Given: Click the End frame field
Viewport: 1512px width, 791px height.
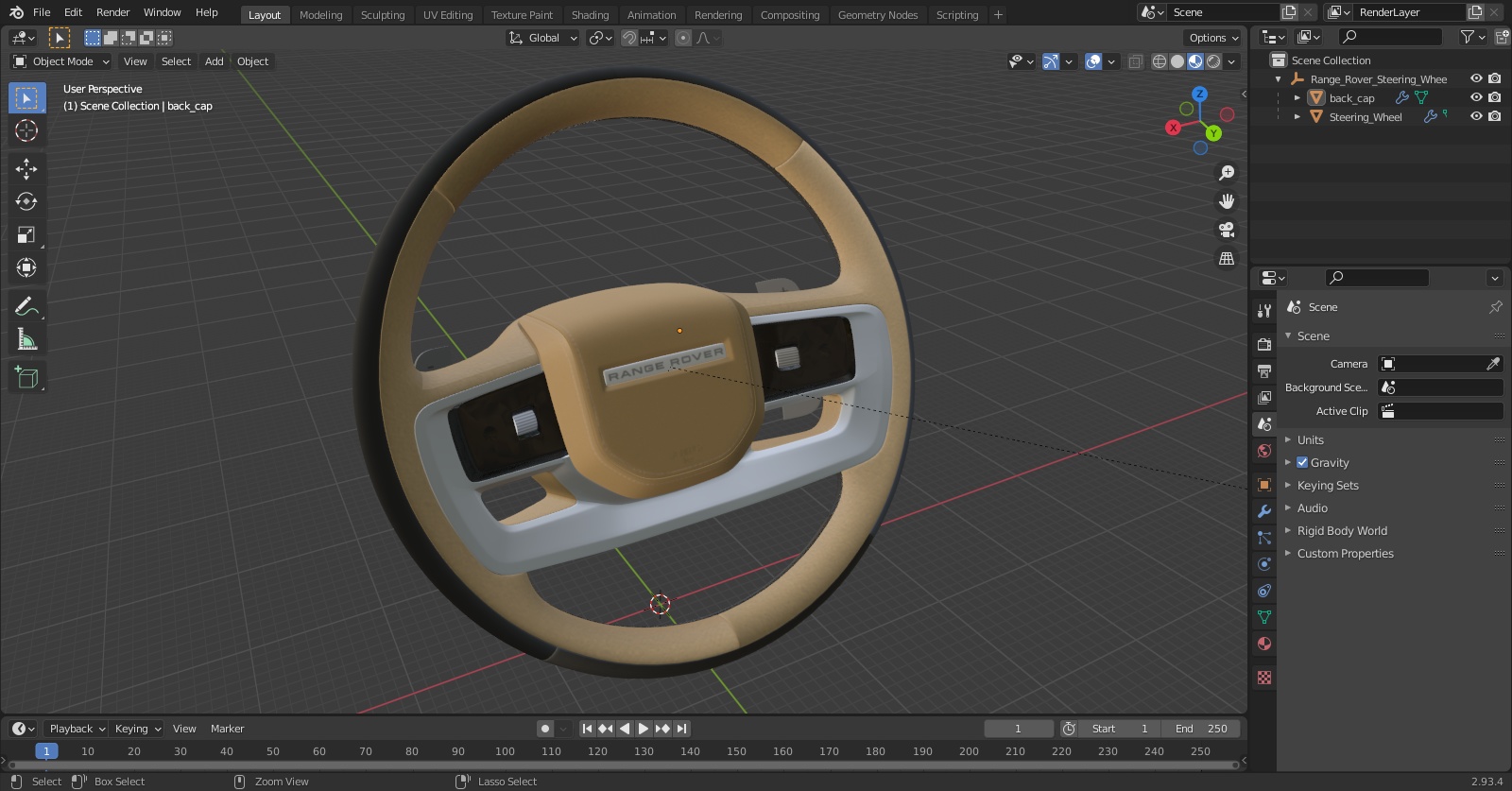Looking at the screenshot, I should (1200, 729).
